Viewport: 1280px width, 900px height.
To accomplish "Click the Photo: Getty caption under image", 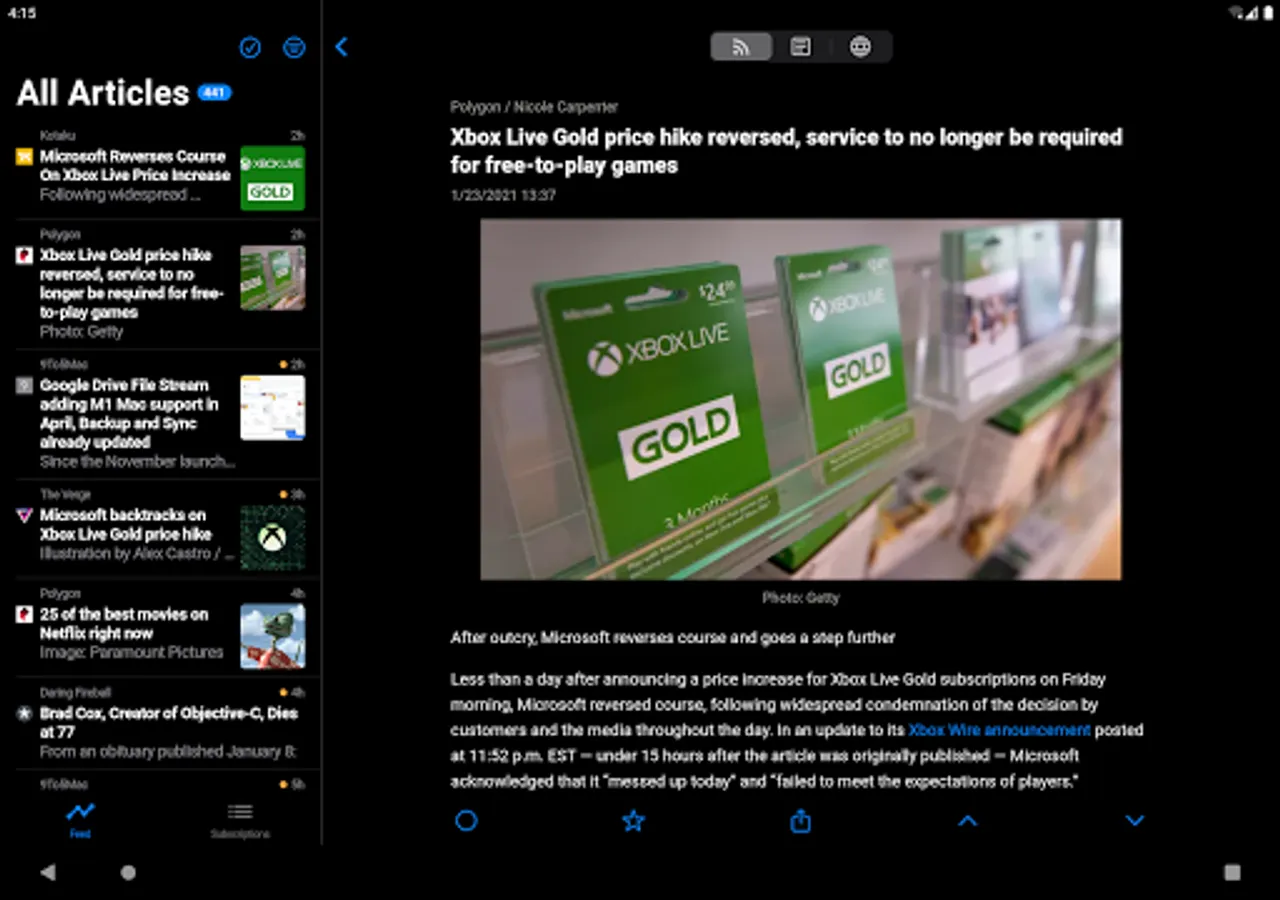I will [800, 598].
